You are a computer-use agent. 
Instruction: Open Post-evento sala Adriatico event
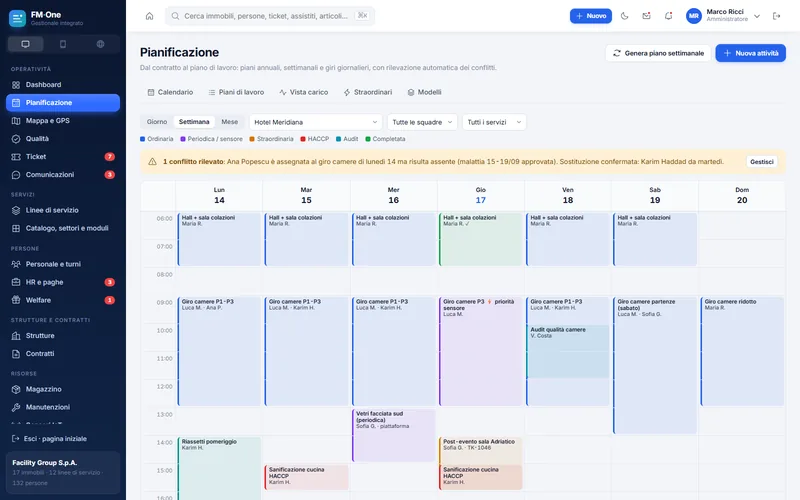coord(481,451)
